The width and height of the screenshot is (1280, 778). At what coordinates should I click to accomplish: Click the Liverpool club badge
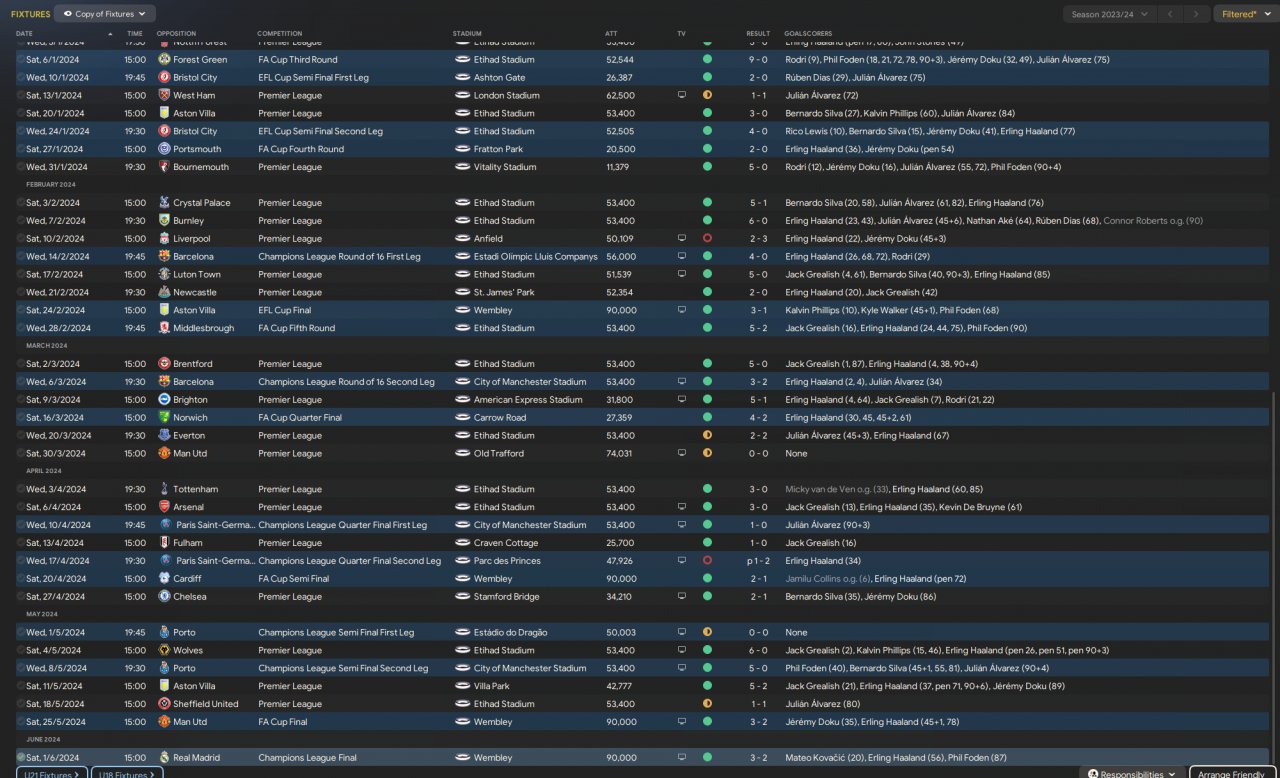(x=164, y=239)
